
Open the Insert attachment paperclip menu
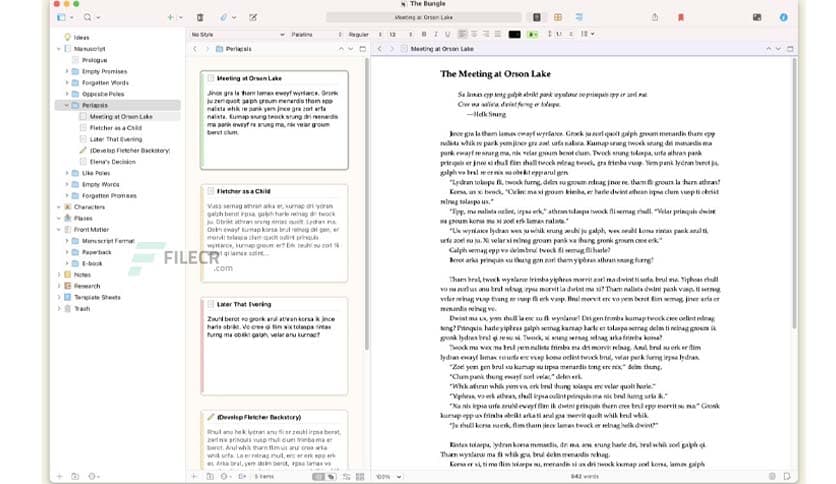point(224,18)
